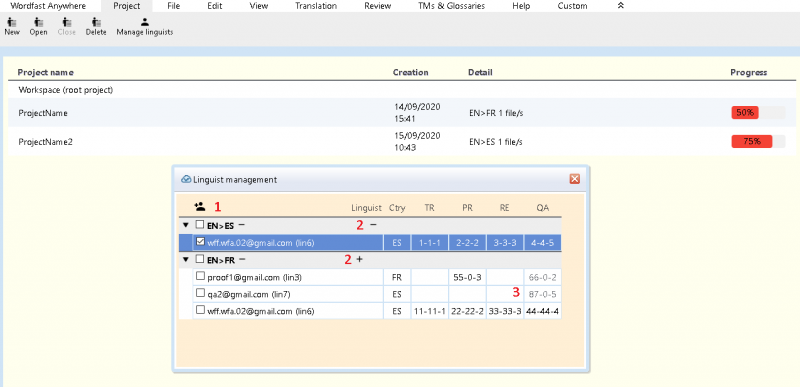800x387 pixels.
Task: Check proof1@gmail.com (lin3) checkbox
Action: (x=201, y=276)
